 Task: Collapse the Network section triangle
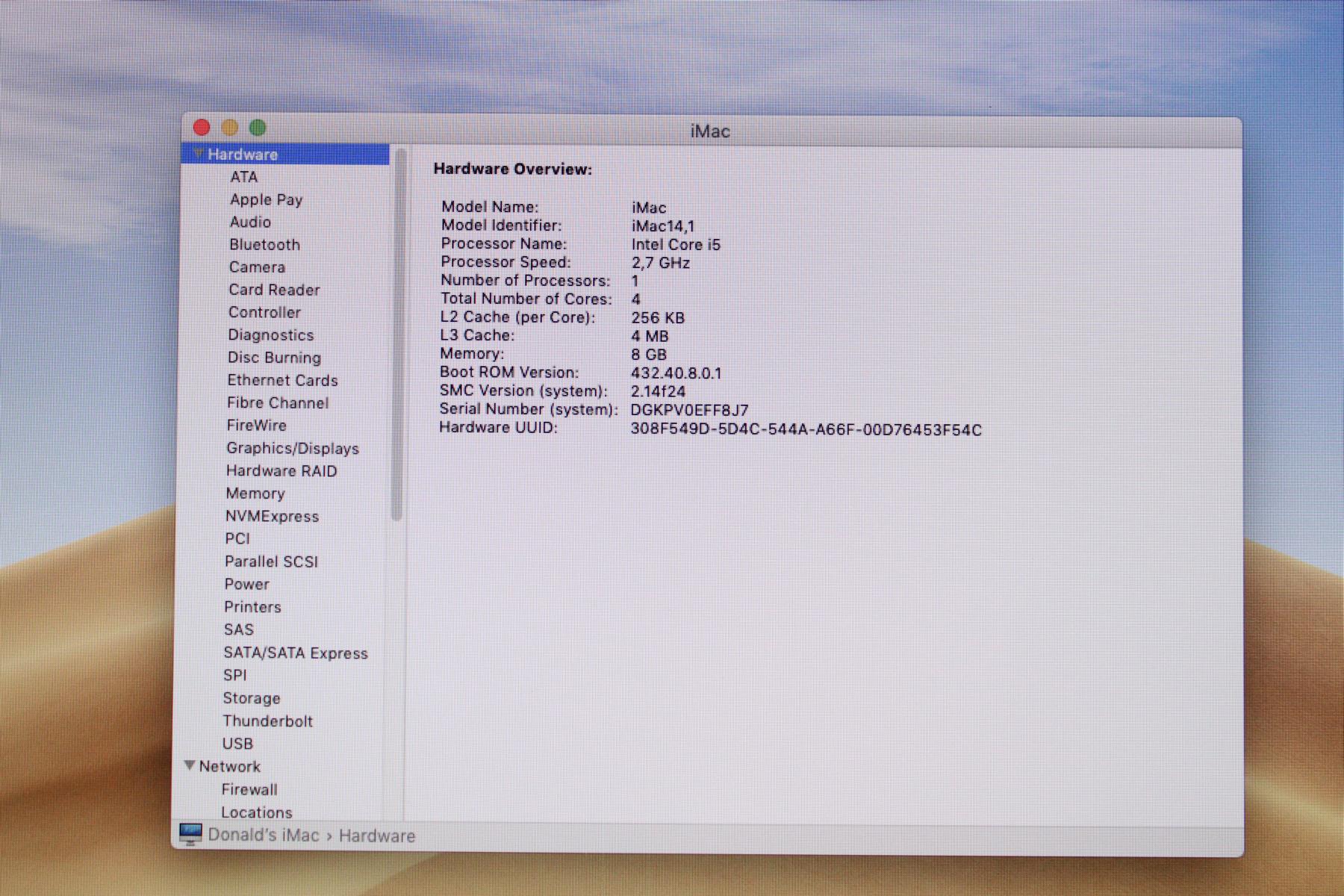[190, 765]
